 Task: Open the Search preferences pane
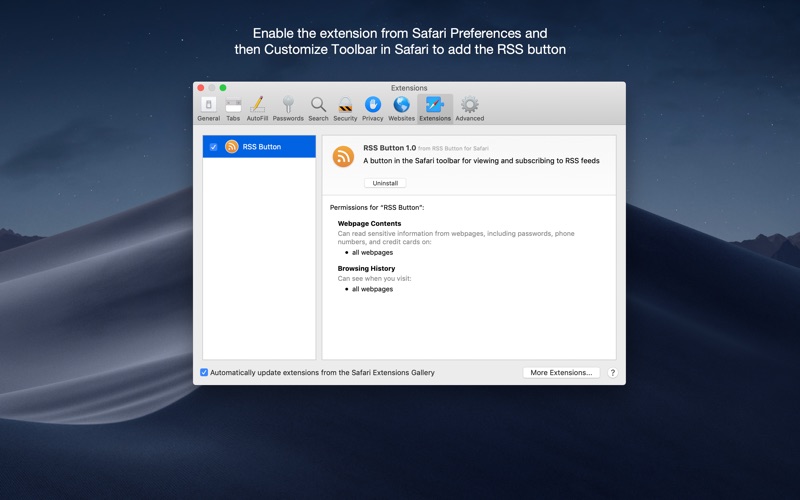[x=318, y=109]
